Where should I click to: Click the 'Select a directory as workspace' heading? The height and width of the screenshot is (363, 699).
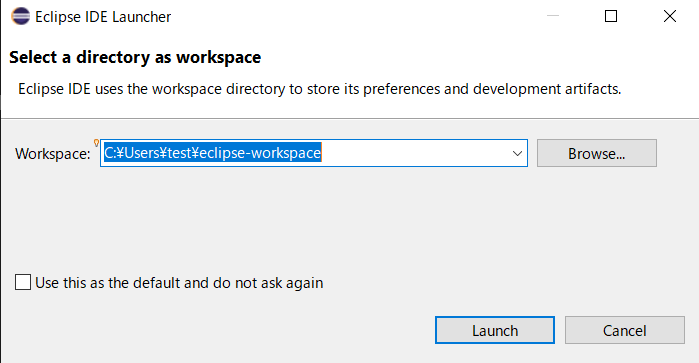point(135,57)
